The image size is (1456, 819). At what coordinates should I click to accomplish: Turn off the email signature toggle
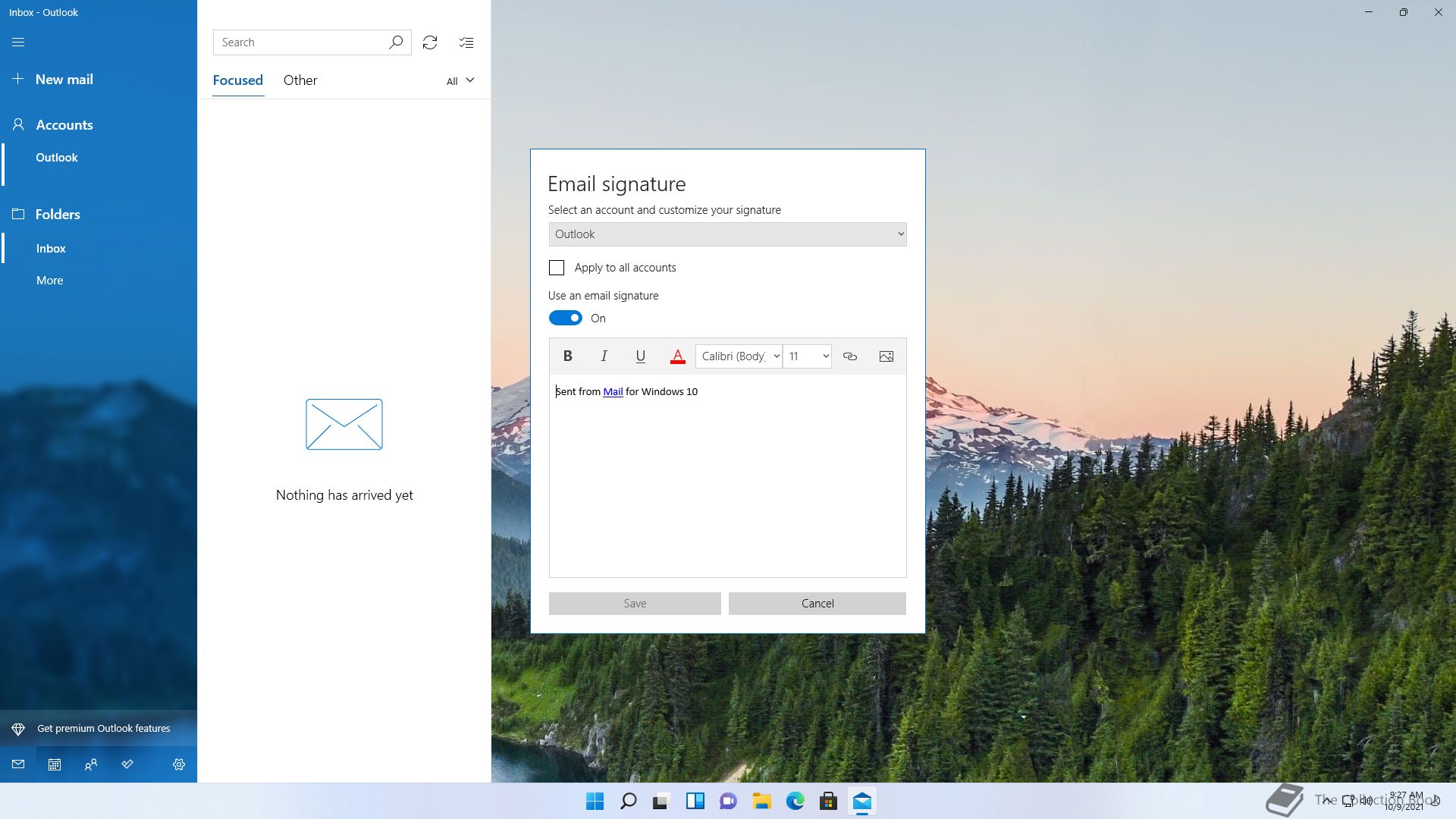pyautogui.click(x=565, y=318)
